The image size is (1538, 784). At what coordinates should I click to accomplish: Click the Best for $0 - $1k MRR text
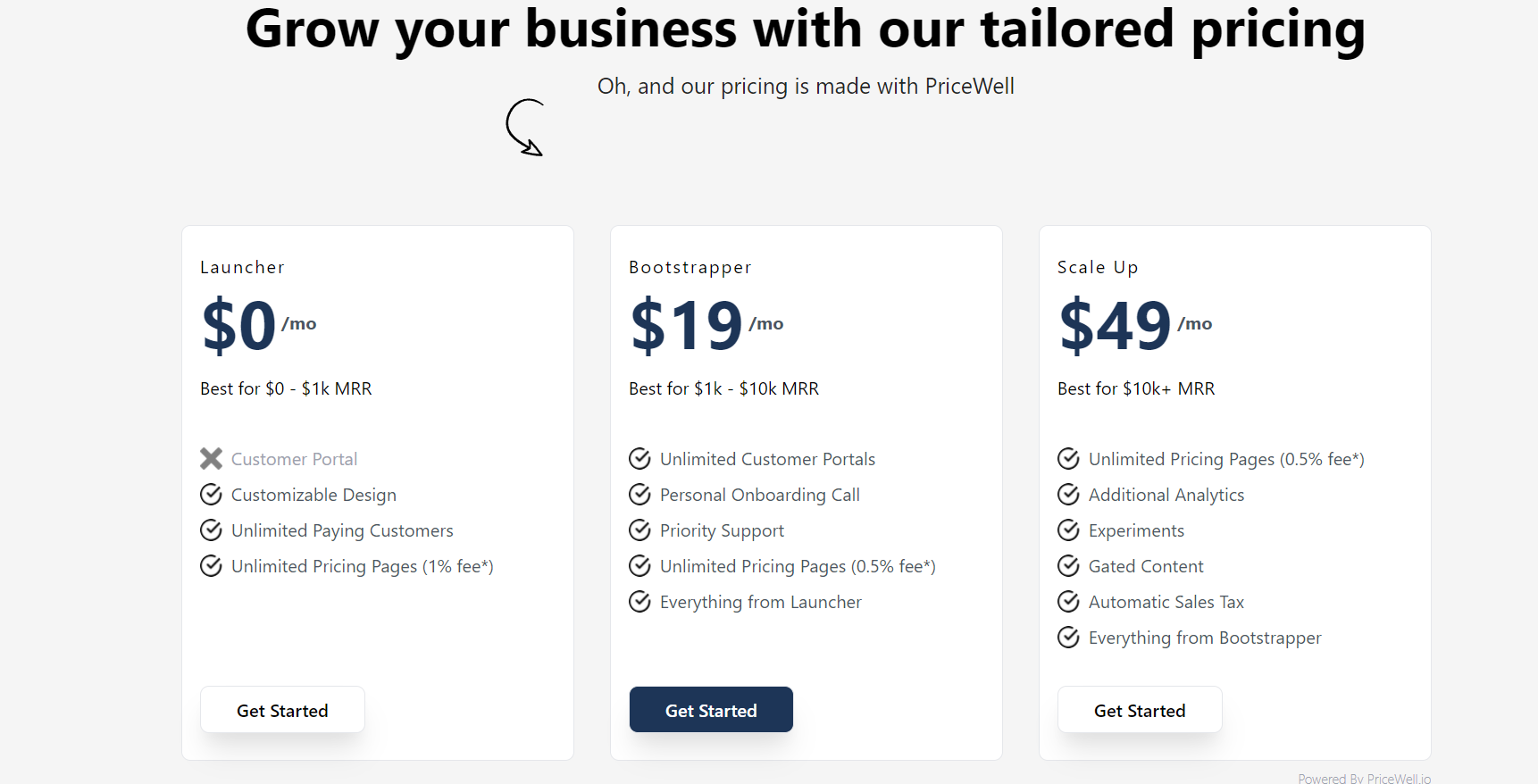pyautogui.click(x=286, y=388)
